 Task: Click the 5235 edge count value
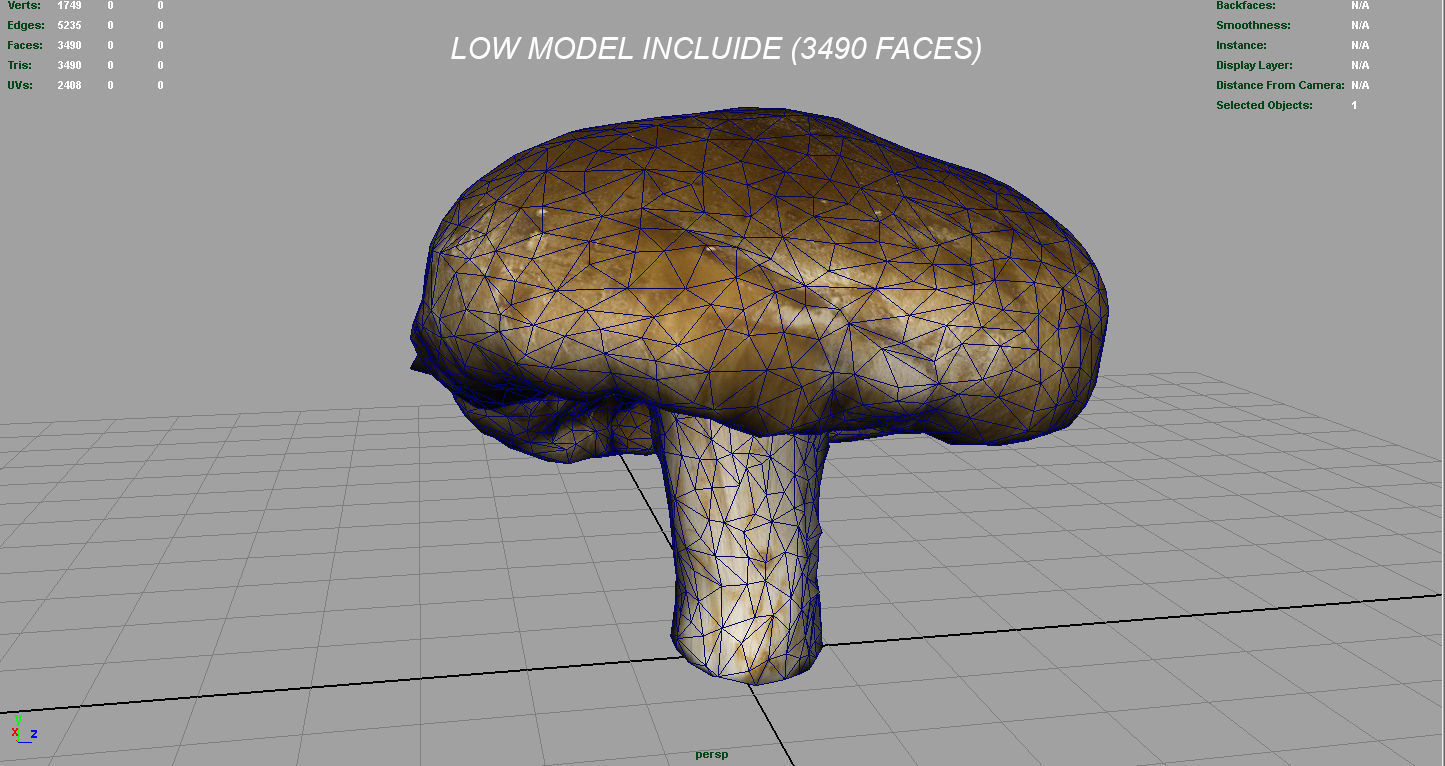(70, 25)
